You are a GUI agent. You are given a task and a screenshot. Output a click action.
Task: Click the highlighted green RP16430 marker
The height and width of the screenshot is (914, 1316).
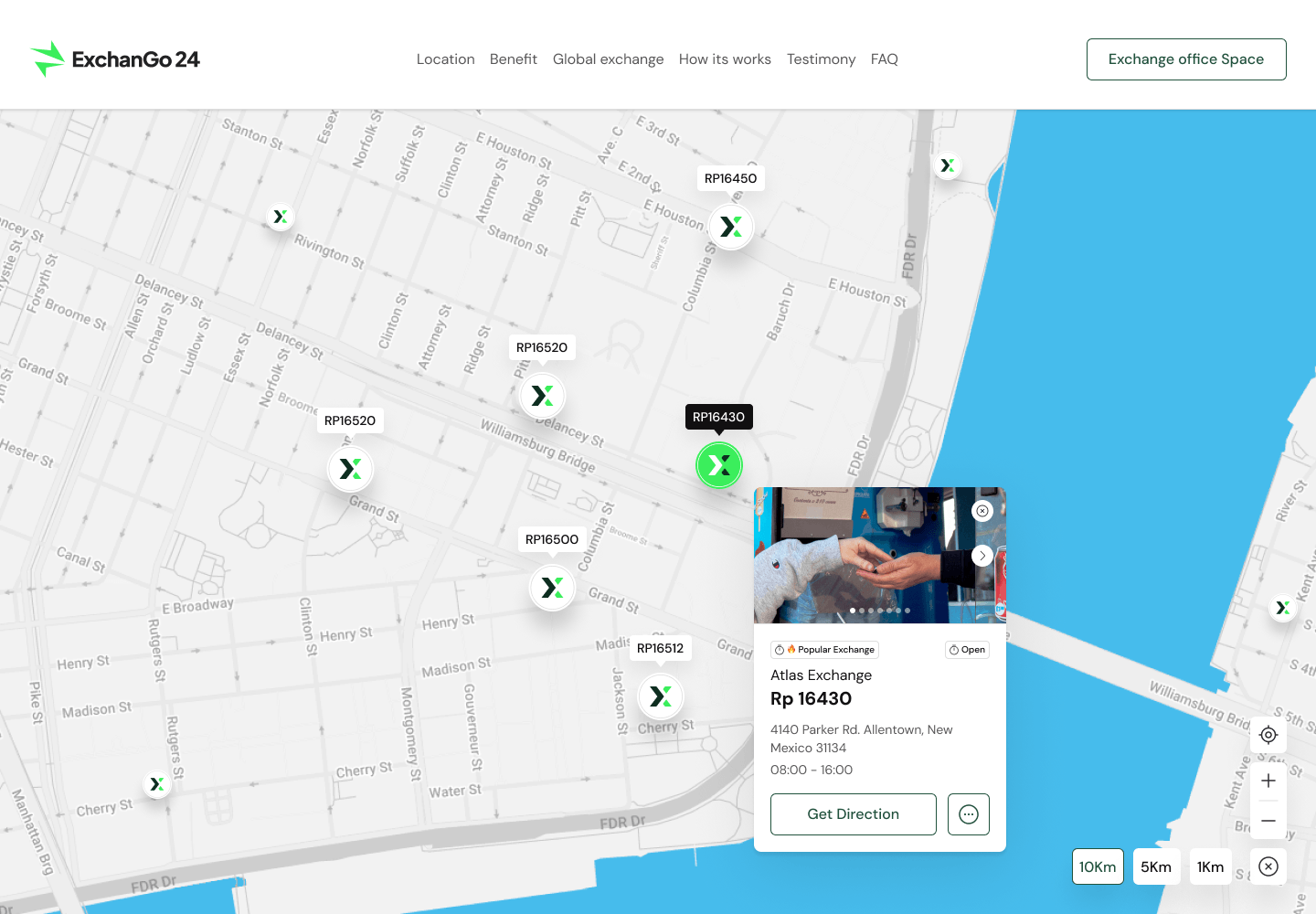(719, 465)
